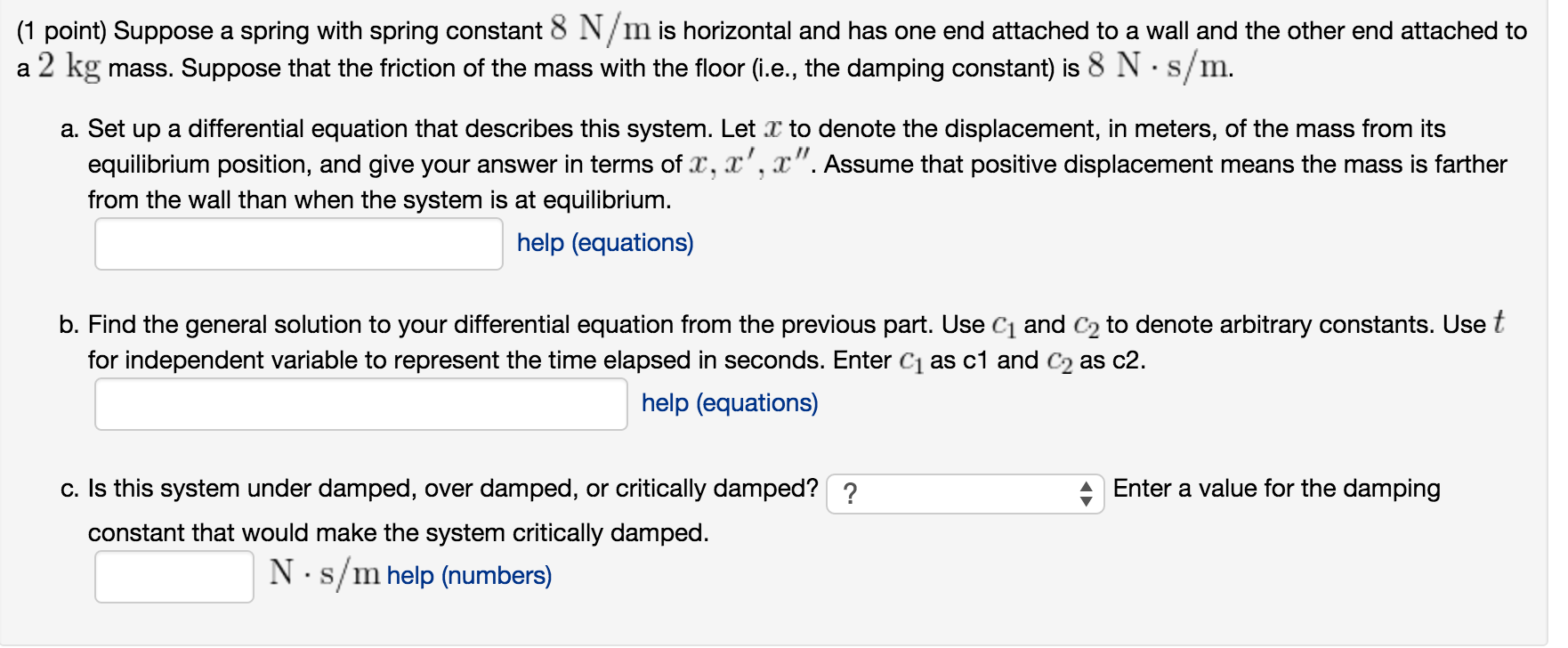Click the 'a.' list marker

pos(69,129)
